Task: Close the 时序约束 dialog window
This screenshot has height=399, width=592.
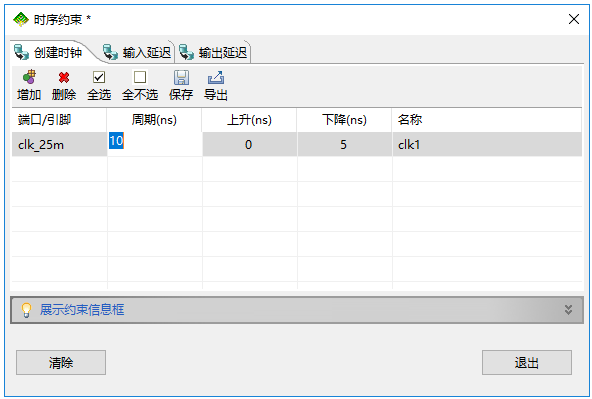Action: click(x=574, y=19)
